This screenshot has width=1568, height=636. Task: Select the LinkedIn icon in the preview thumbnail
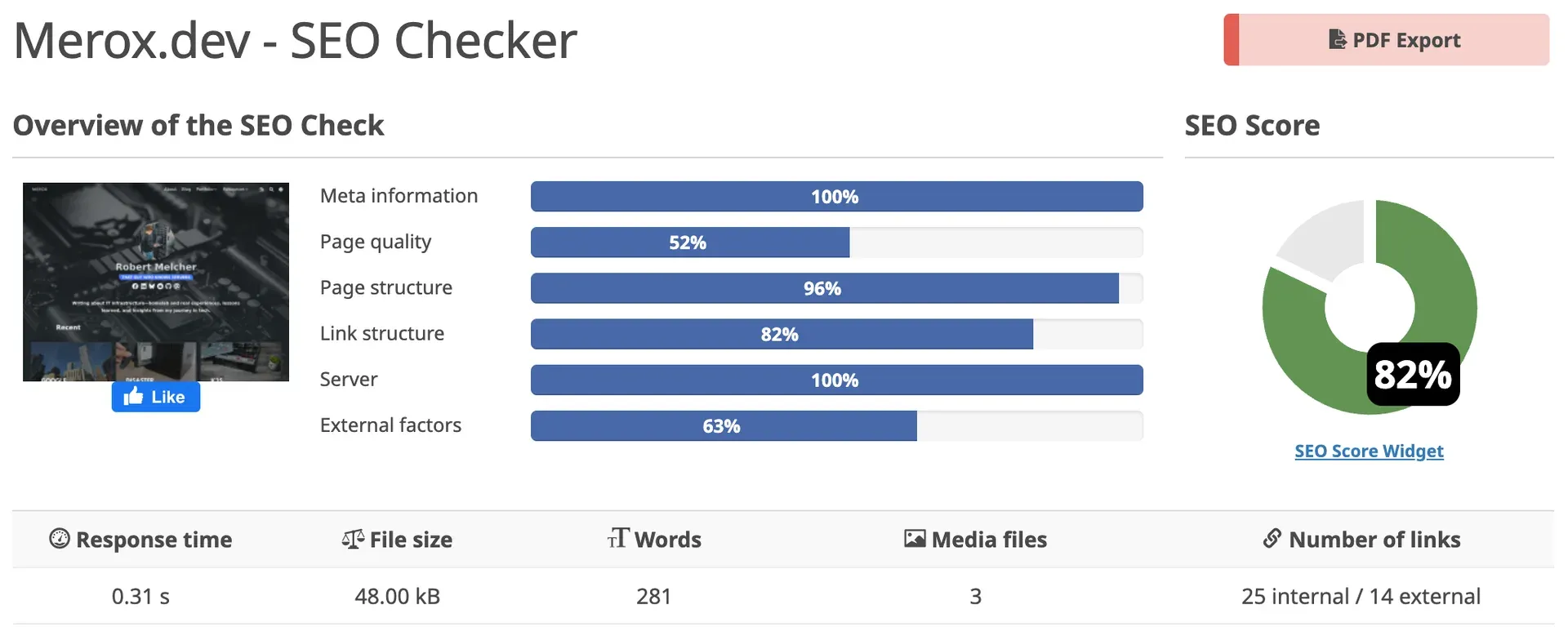tap(145, 287)
